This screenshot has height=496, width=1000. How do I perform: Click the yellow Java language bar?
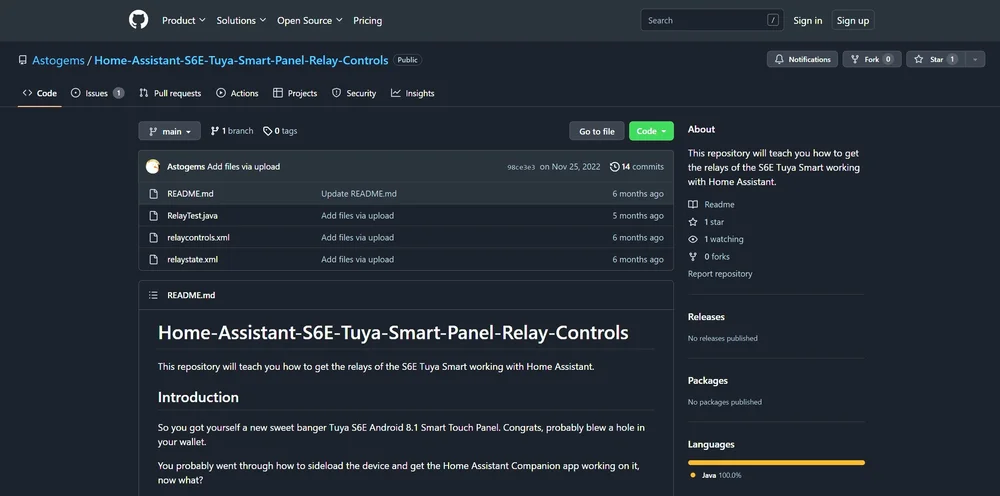point(776,462)
